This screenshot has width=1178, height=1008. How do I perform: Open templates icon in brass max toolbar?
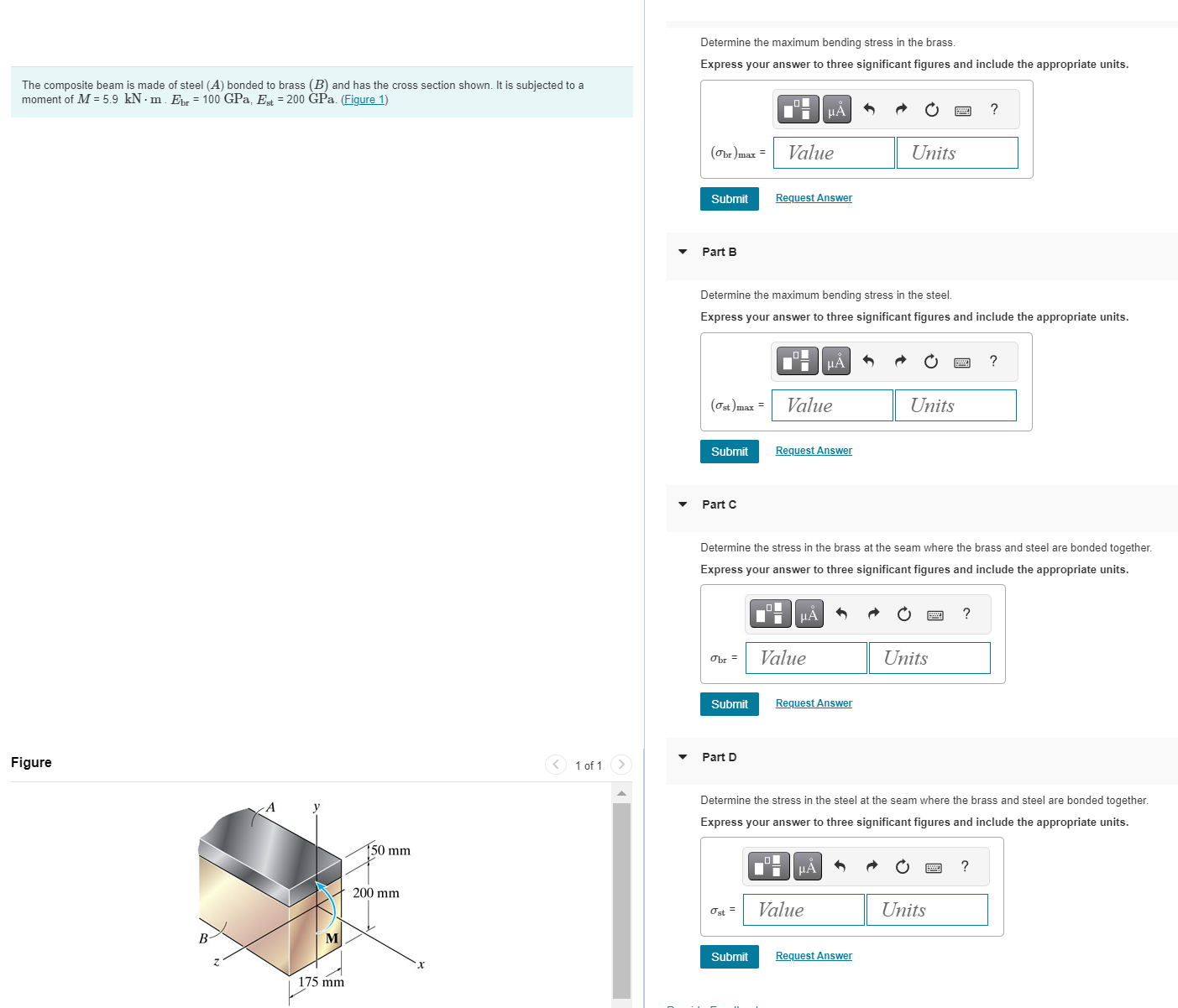(x=799, y=109)
